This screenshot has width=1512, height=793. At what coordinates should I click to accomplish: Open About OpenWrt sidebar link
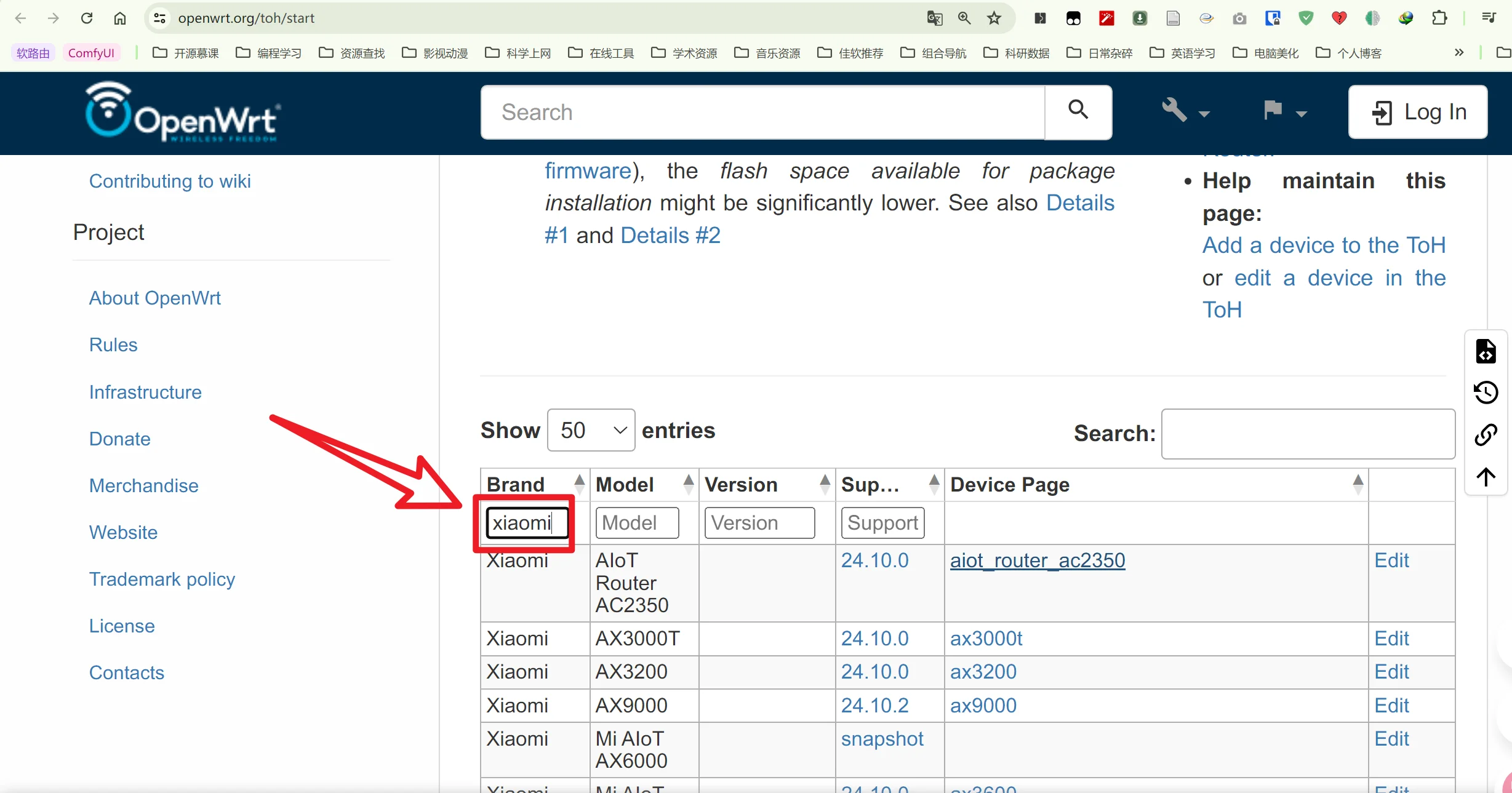click(x=155, y=298)
